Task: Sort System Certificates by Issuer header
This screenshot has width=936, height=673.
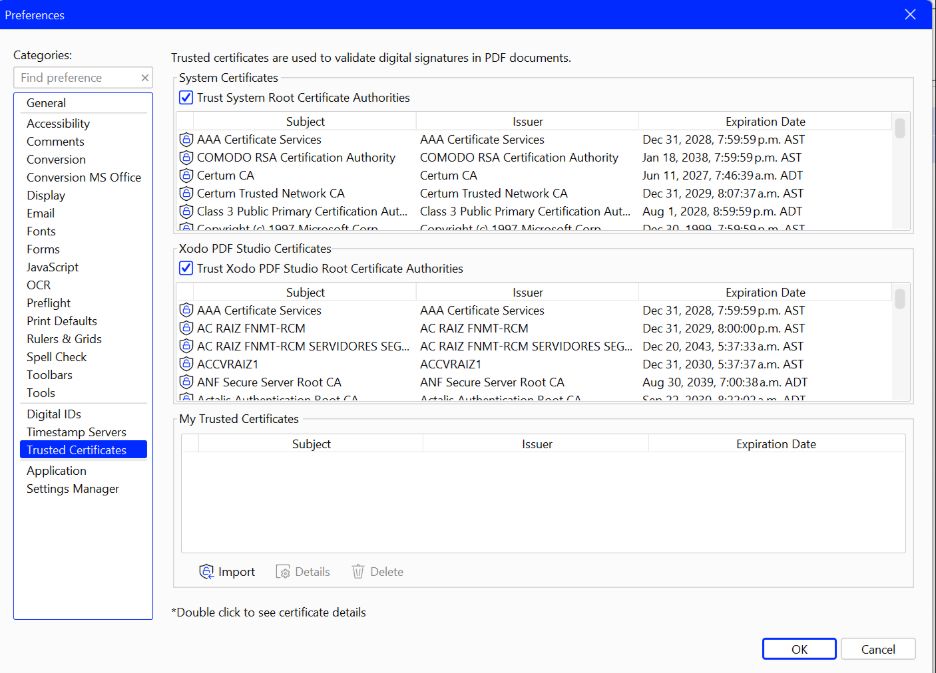Action: click(527, 121)
